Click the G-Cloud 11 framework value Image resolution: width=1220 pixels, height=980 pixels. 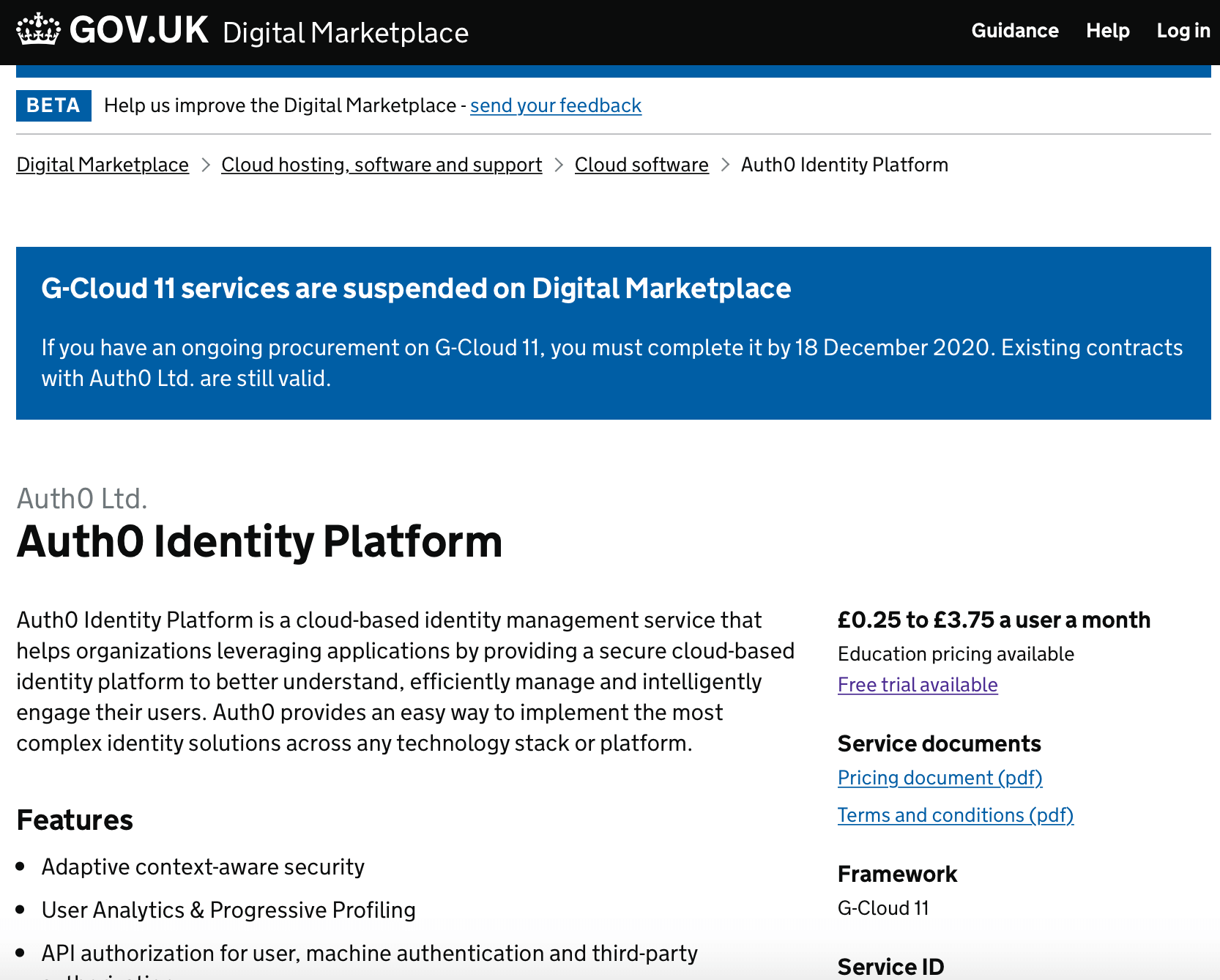[883, 908]
